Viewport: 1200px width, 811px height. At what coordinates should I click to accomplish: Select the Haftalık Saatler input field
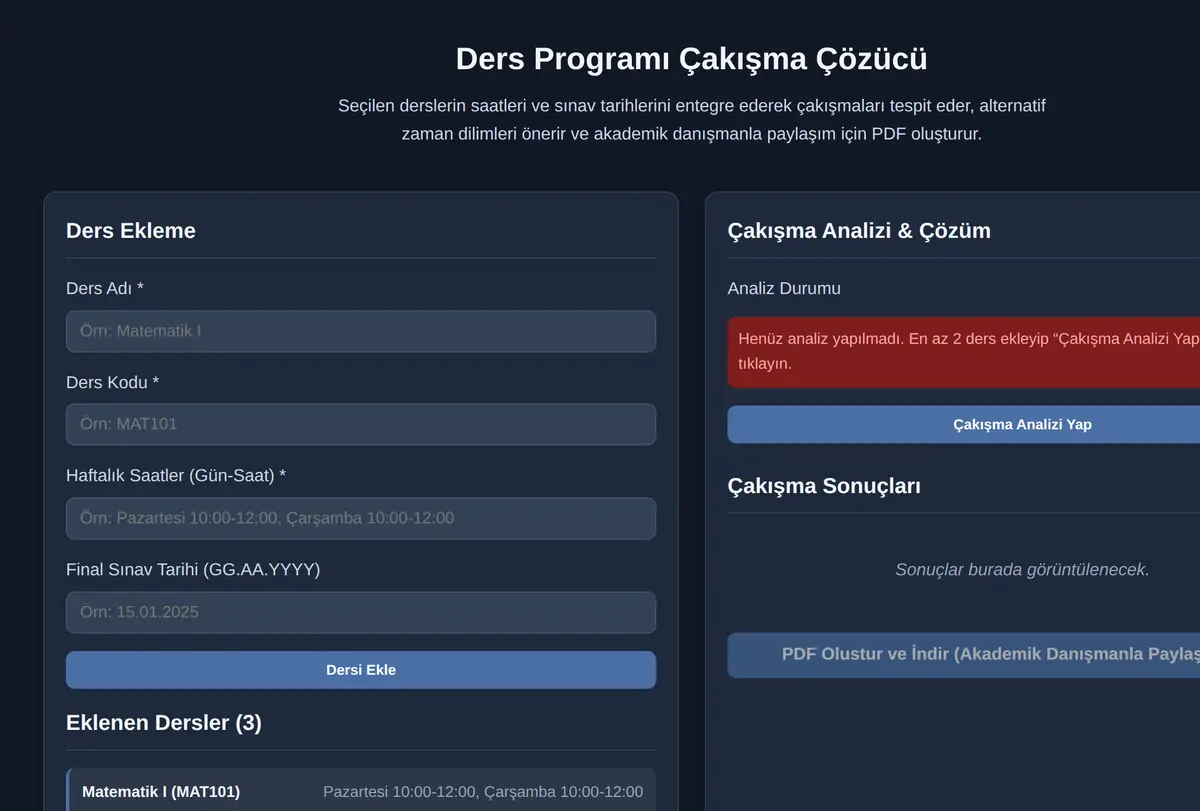(x=361, y=518)
